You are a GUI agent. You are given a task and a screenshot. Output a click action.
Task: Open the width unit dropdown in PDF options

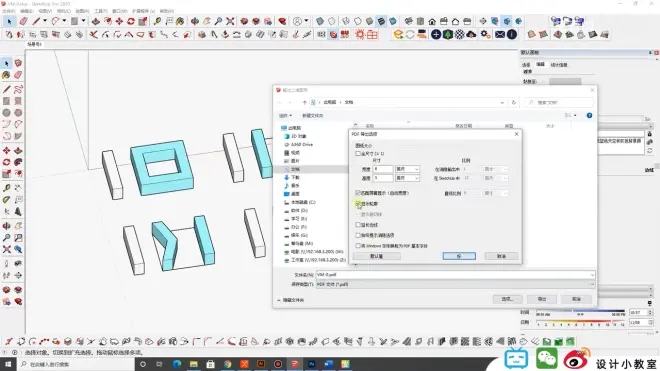click(x=407, y=169)
